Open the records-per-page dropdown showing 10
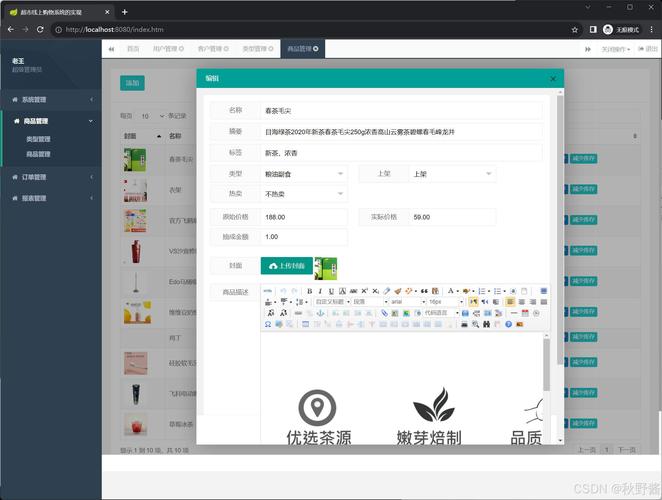 point(151,116)
